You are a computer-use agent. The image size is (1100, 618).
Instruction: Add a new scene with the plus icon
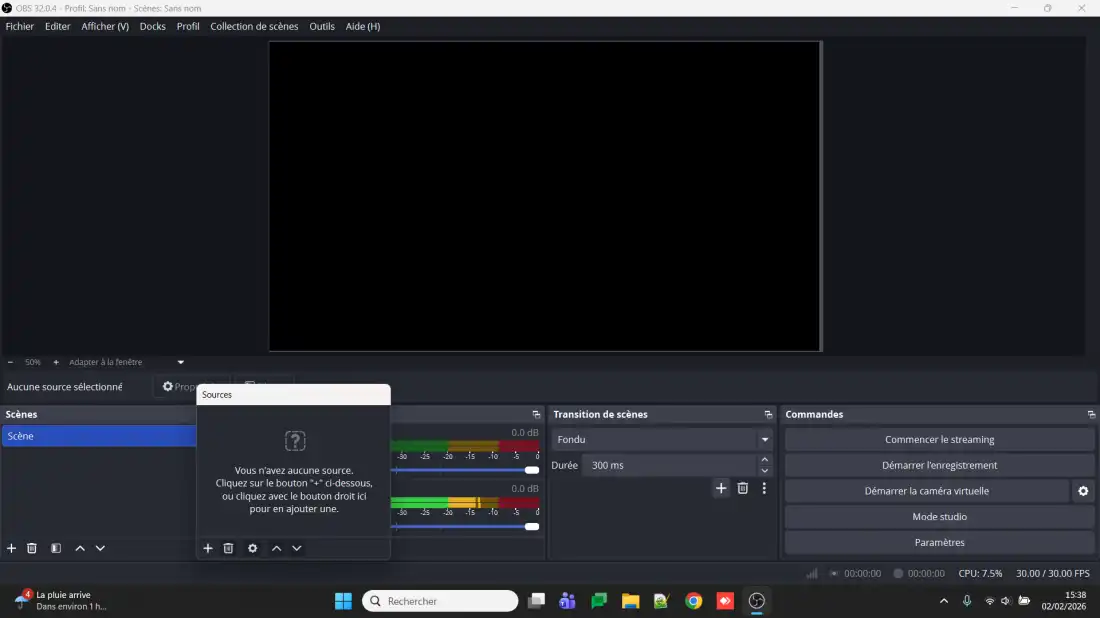point(12,548)
